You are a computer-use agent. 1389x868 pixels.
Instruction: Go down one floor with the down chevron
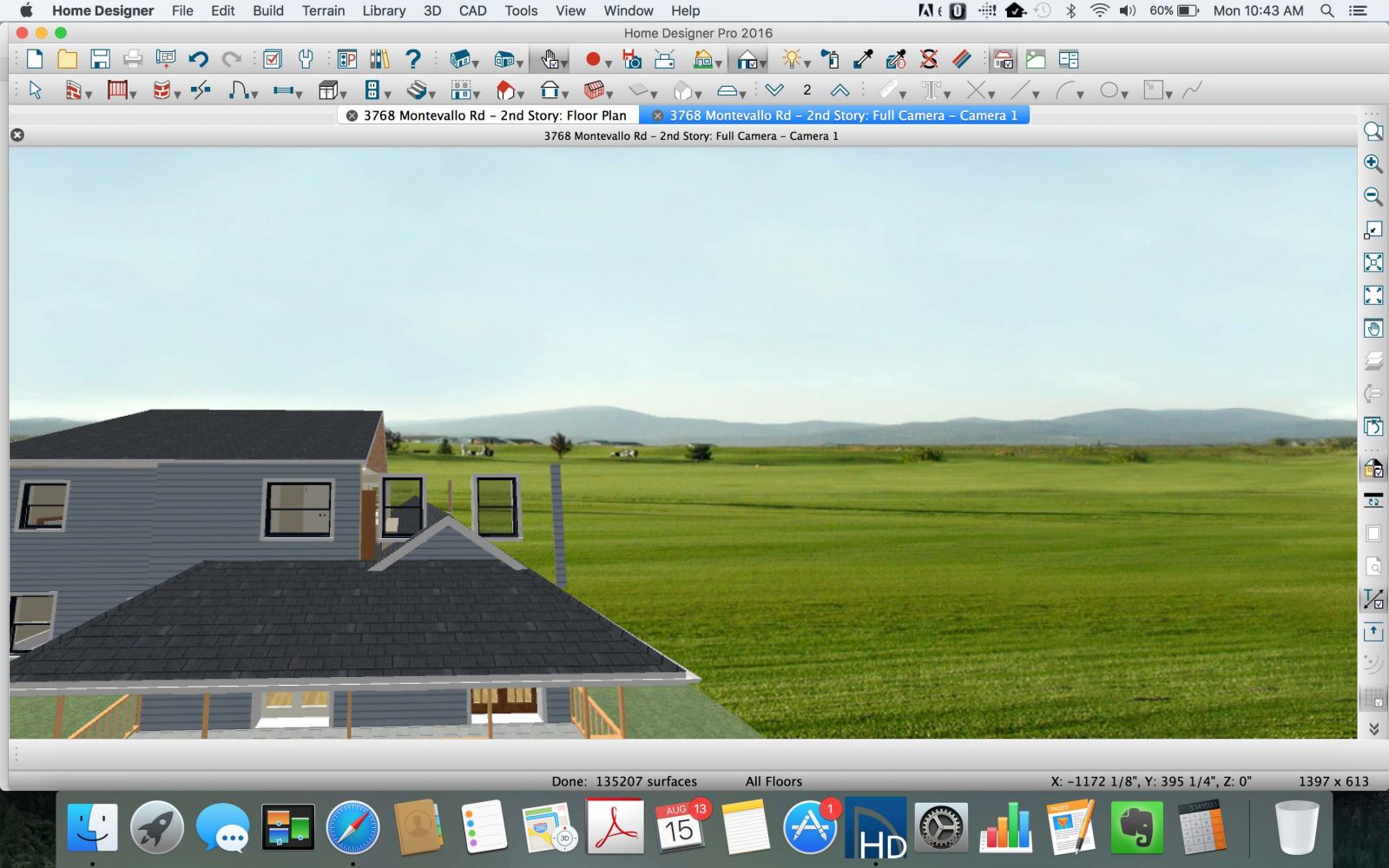tap(774, 90)
